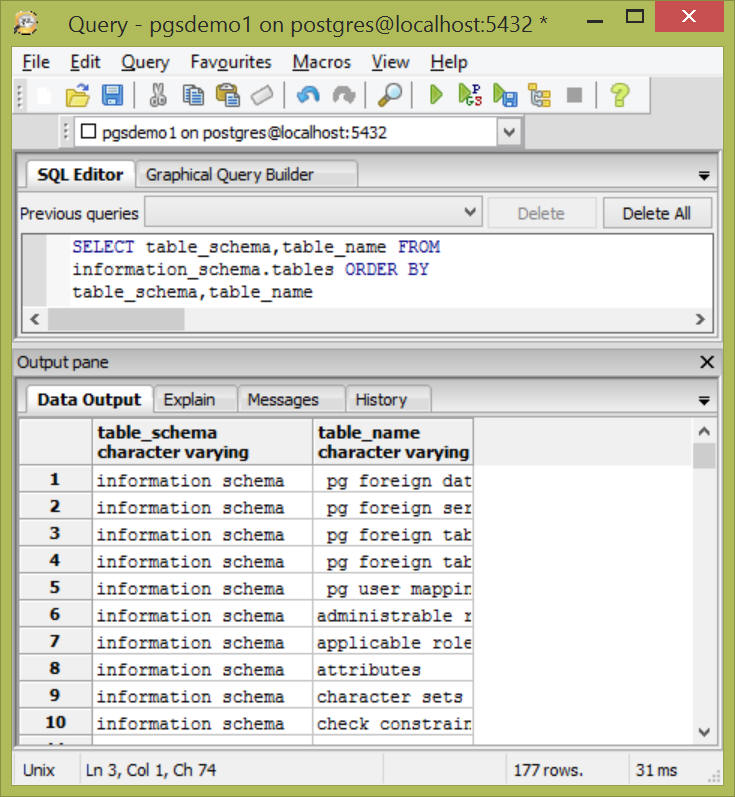Image resolution: width=735 pixels, height=797 pixels.
Task: Open the Query menu
Action: click(x=145, y=62)
